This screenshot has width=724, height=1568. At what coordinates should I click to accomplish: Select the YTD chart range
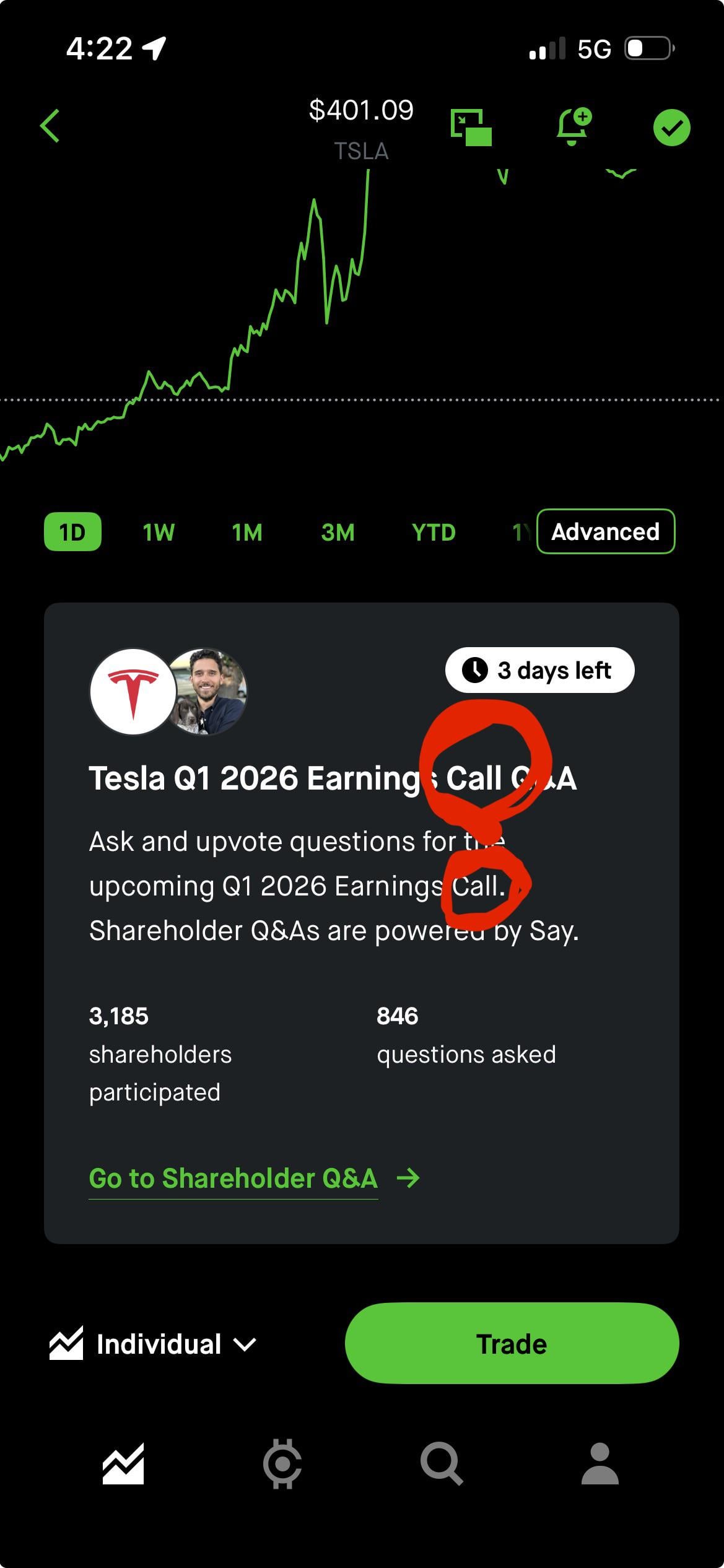coord(434,532)
